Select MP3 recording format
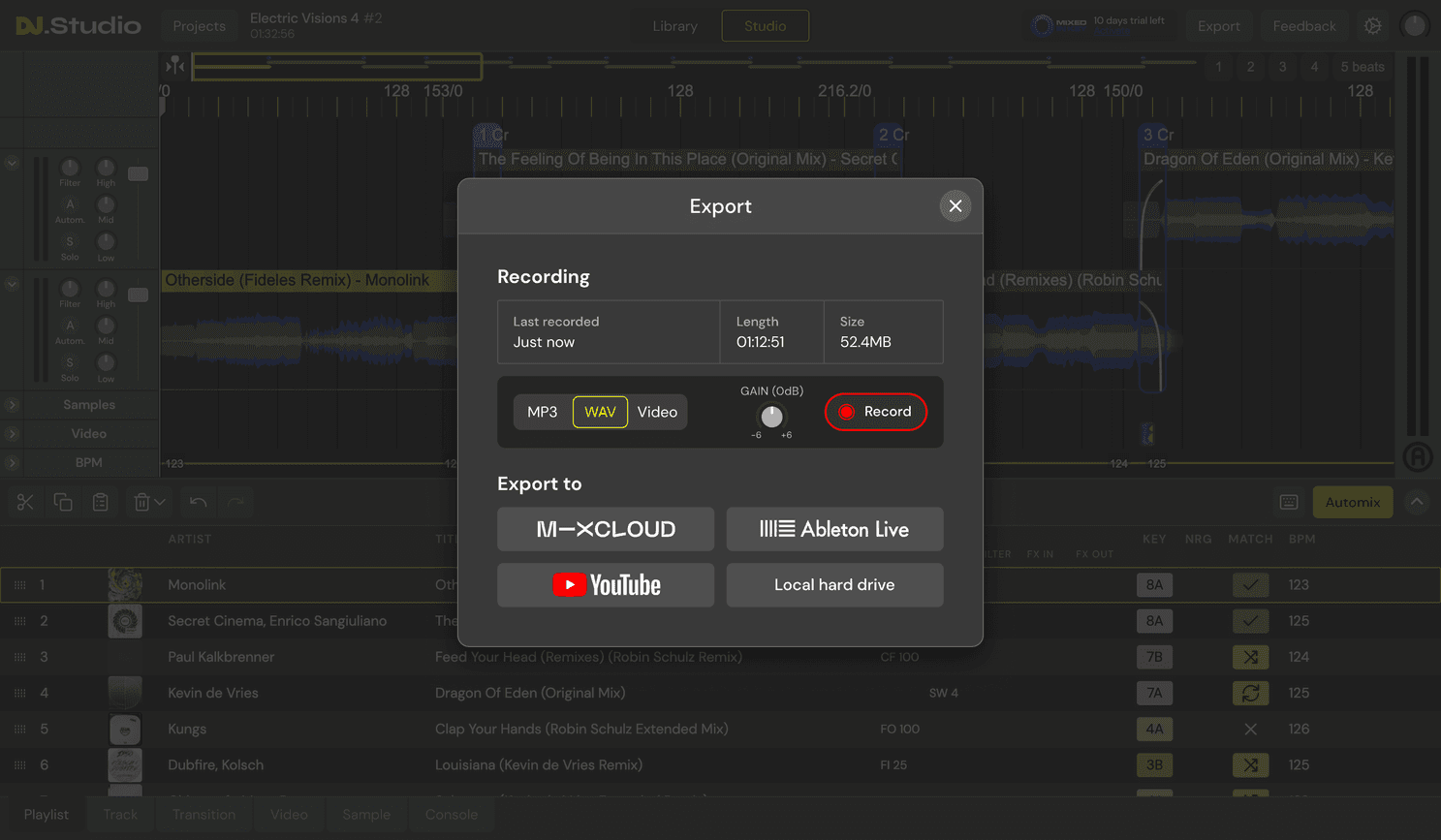 [x=543, y=412]
